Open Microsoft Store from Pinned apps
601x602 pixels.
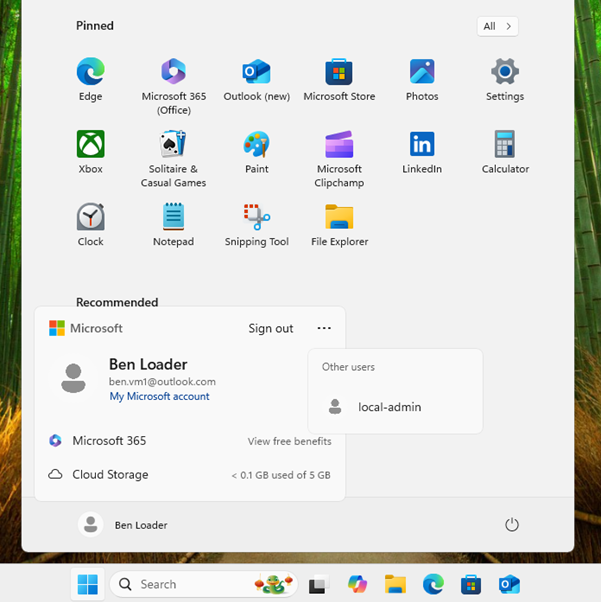[x=339, y=80]
